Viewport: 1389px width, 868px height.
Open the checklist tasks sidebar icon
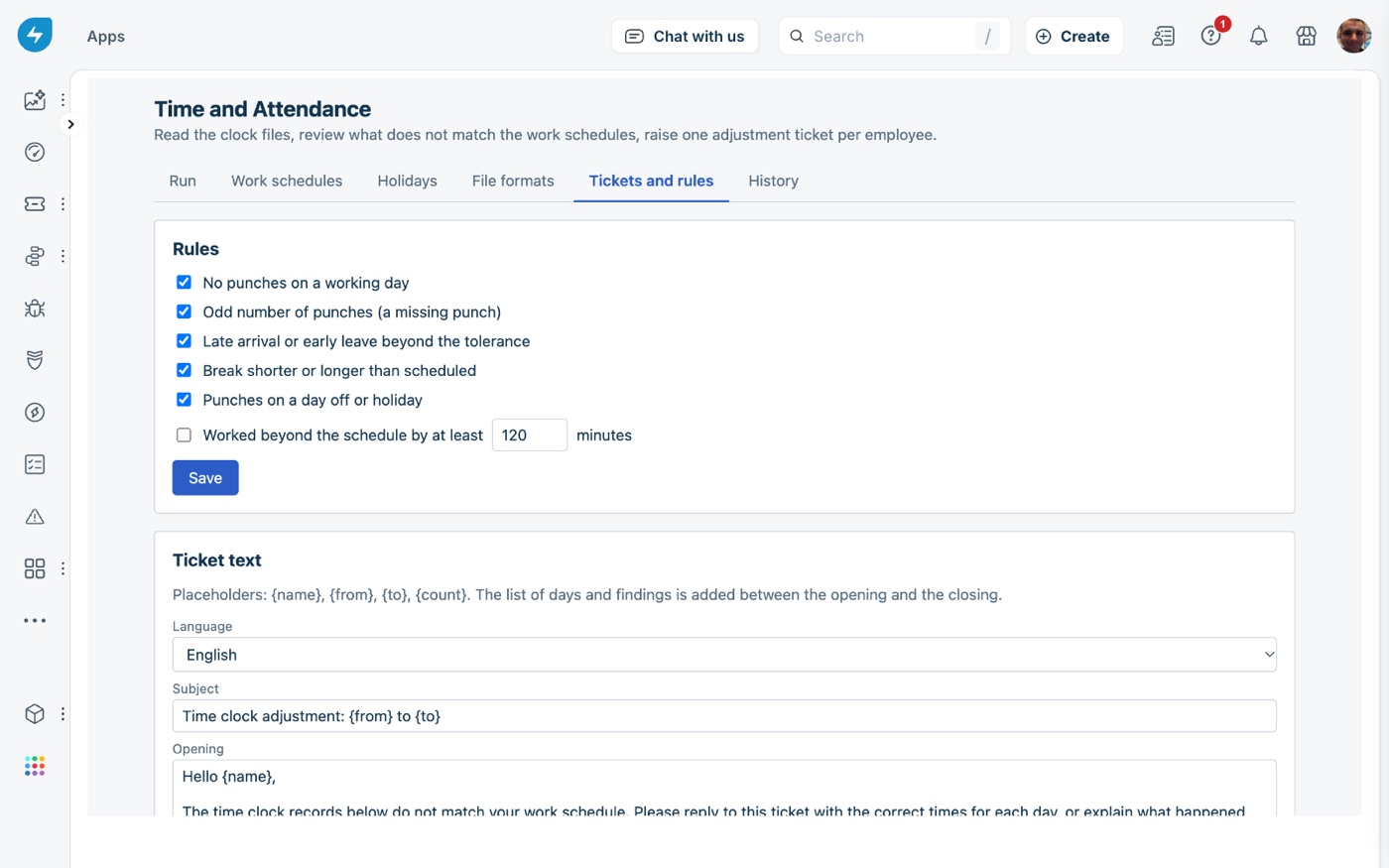coord(35,464)
